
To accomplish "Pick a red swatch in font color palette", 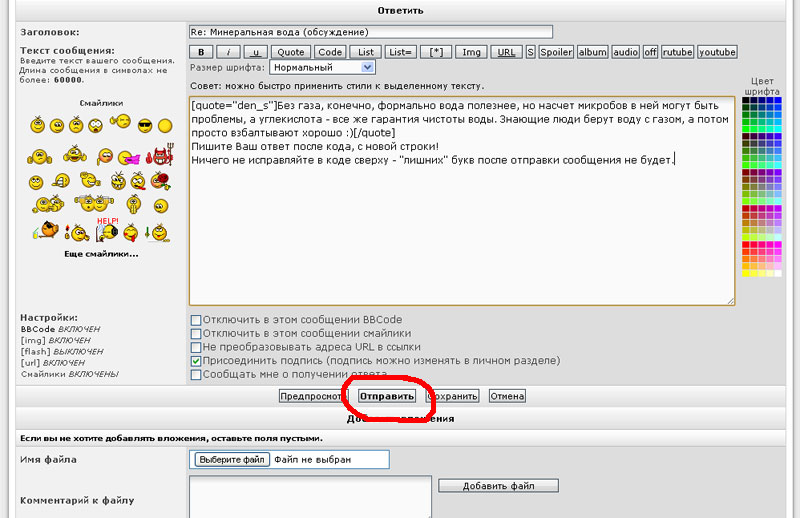I will pyautogui.click(x=745, y=245).
